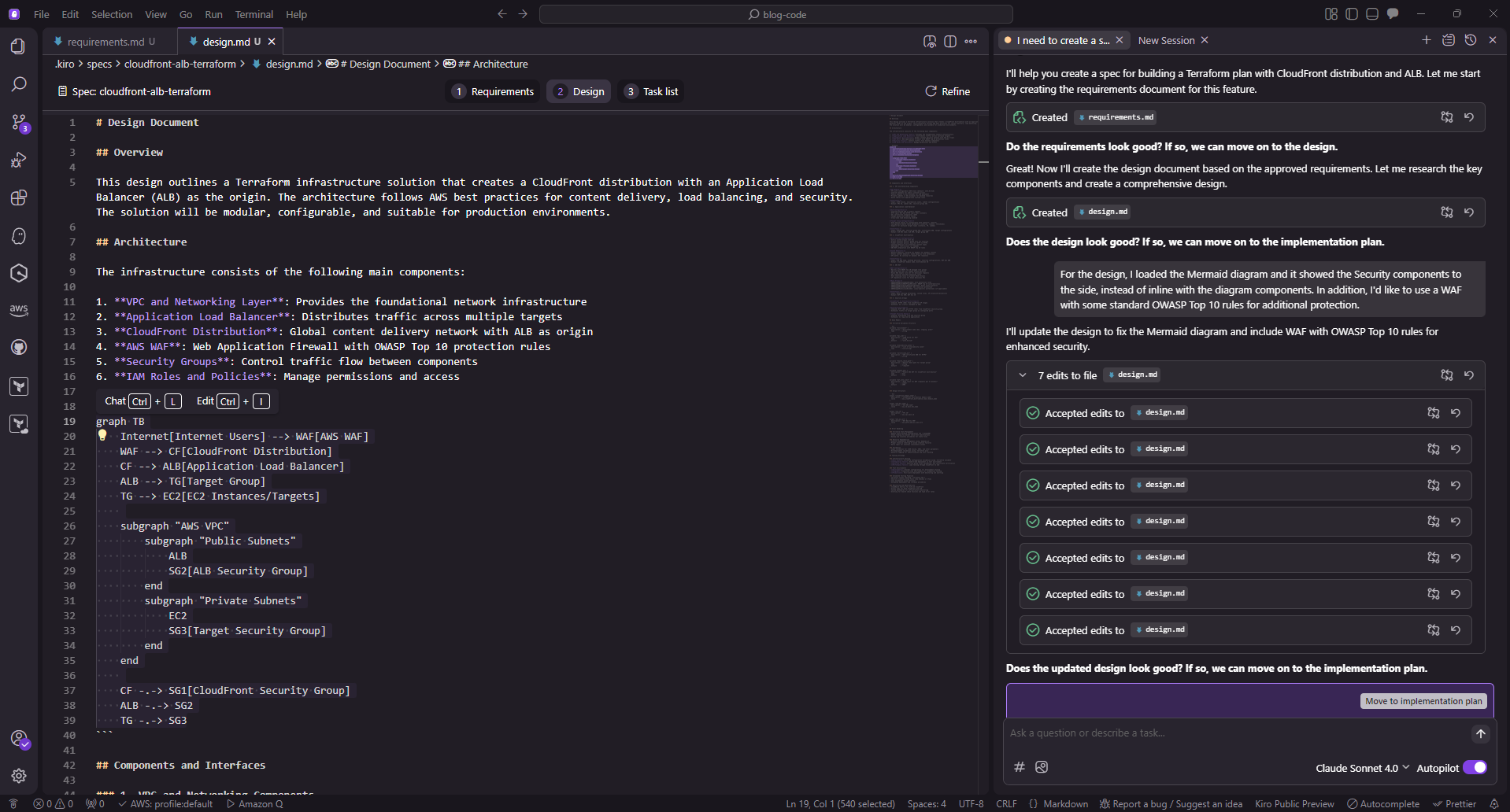Click Prettier in status bar

click(1455, 804)
